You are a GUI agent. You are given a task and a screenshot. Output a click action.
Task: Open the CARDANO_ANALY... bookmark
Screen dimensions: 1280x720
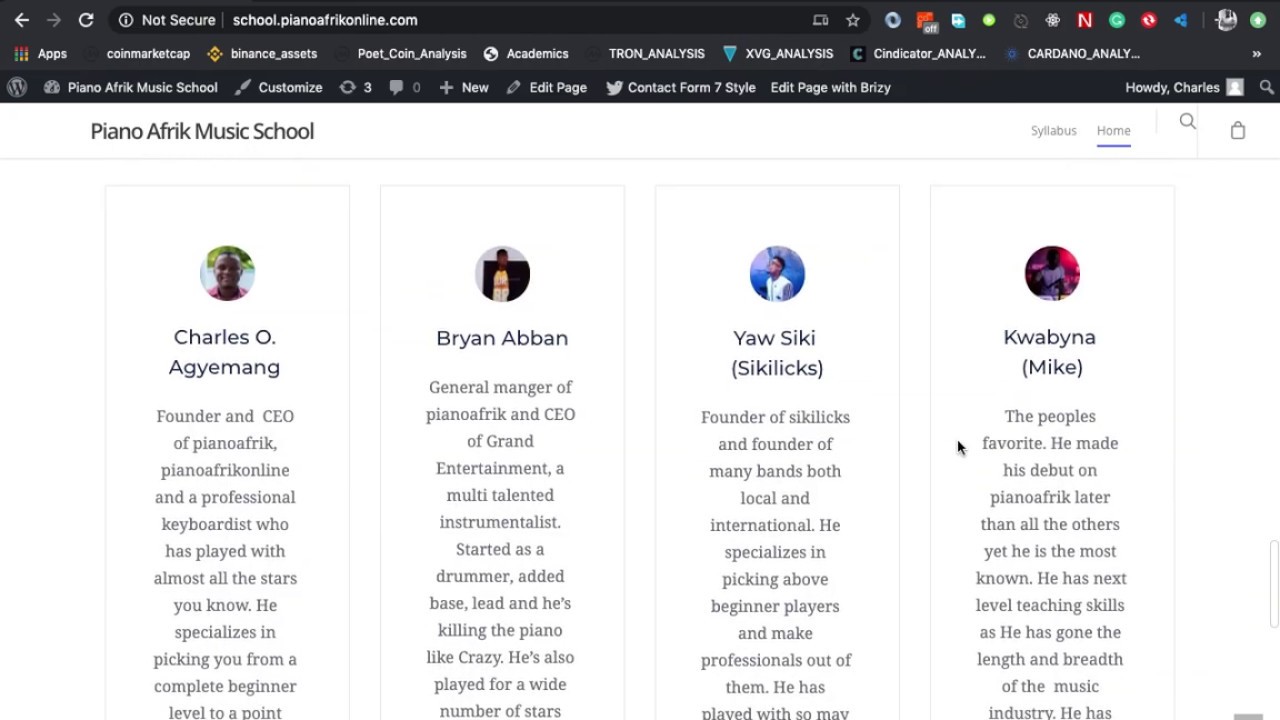pos(1072,54)
